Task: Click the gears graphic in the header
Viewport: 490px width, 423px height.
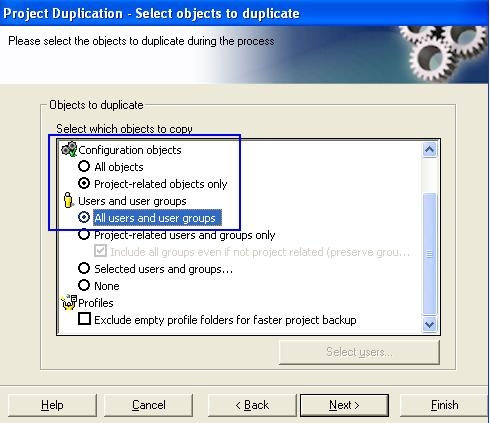Action: tap(443, 53)
